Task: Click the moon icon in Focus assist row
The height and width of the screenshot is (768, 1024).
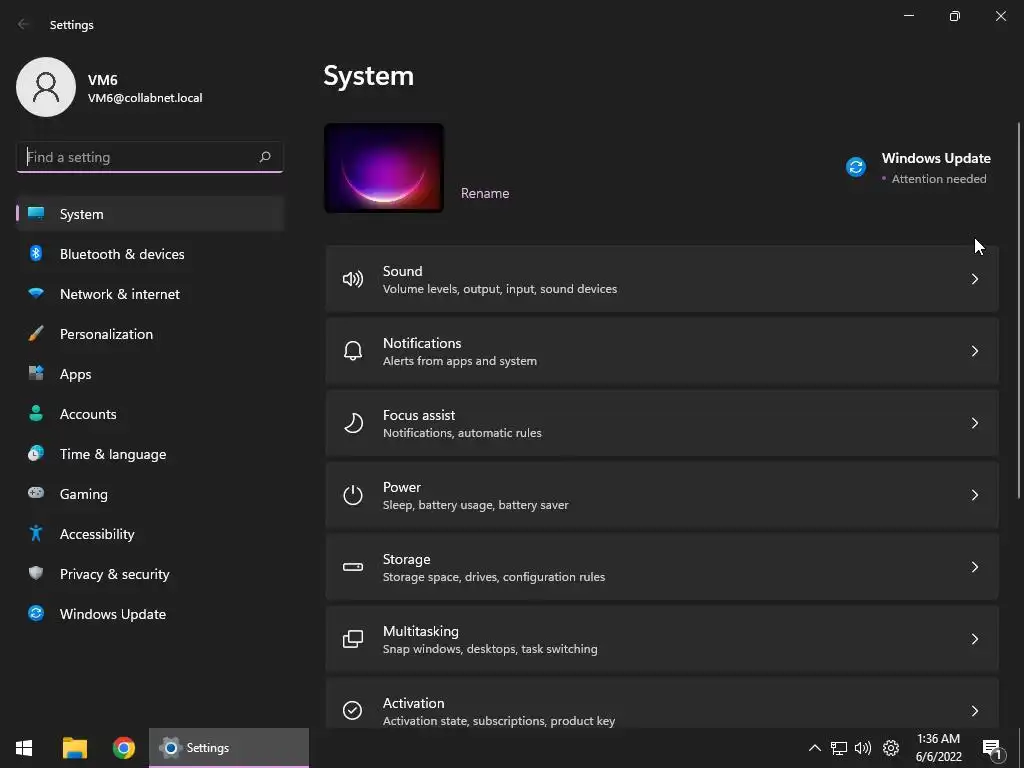Action: pos(353,423)
